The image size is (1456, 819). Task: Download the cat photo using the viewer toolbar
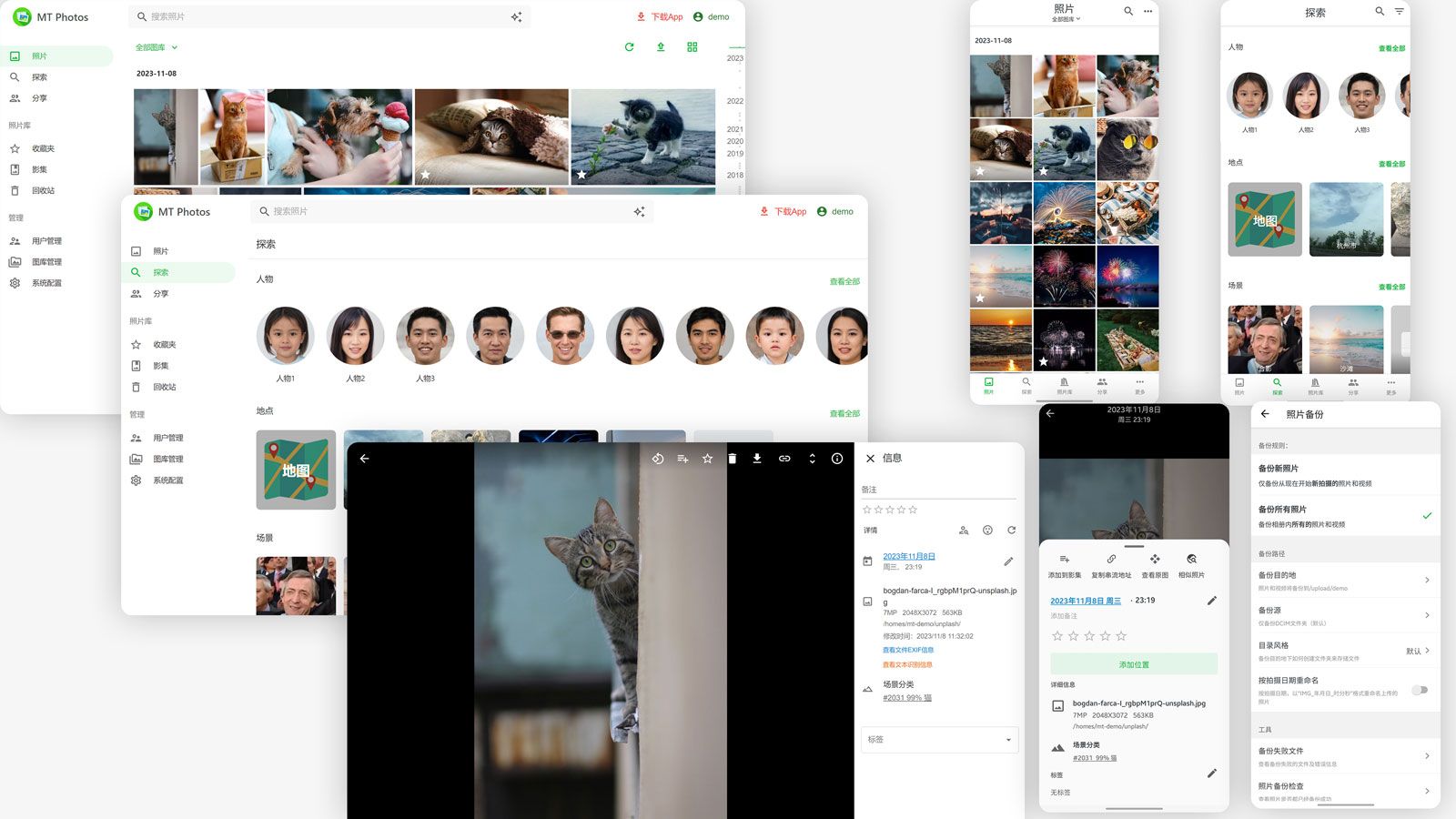(757, 459)
